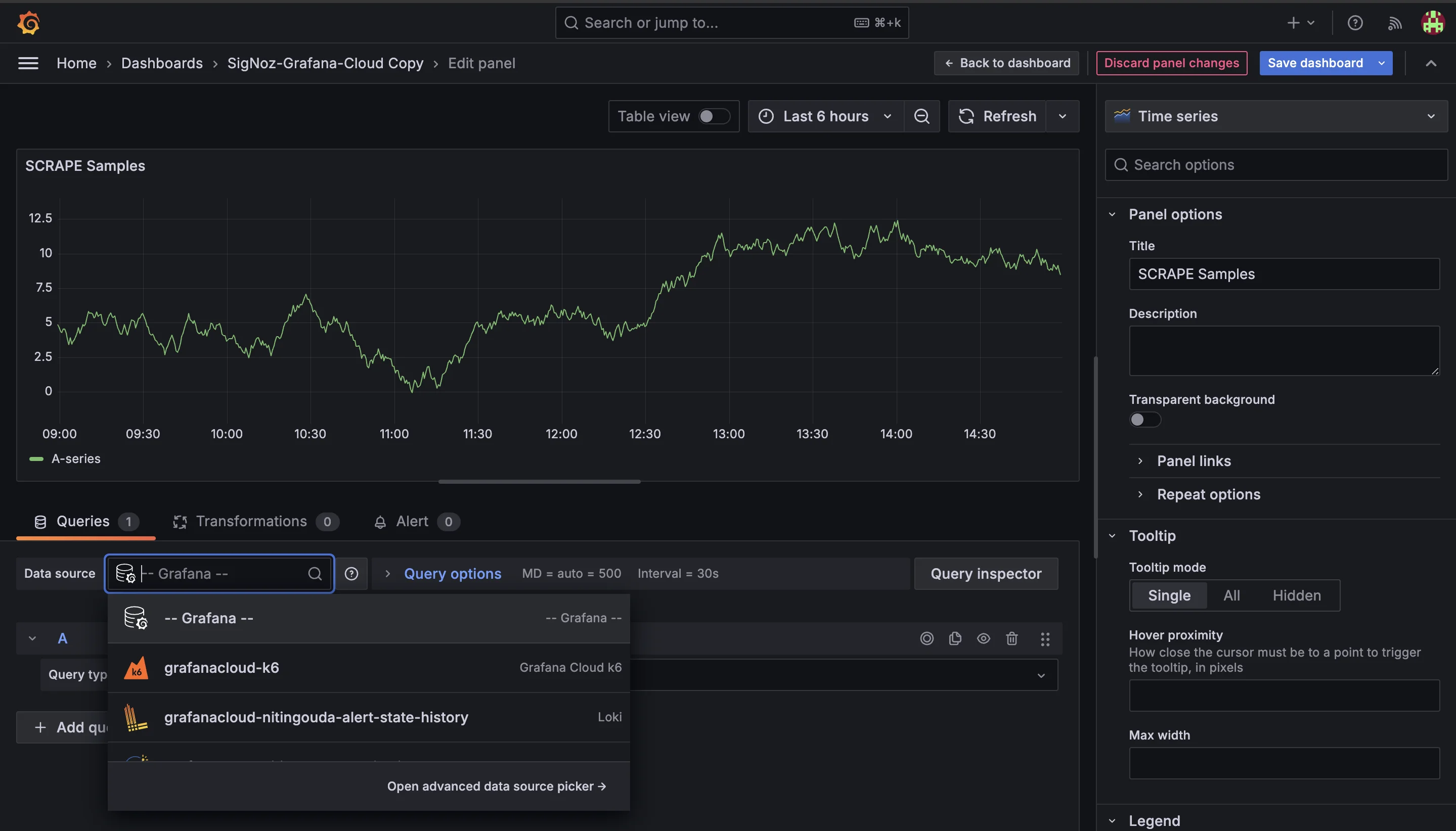Screen dimensions: 1456x831
Task: Select Hidden tooltip mode
Action: pyautogui.click(x=1297, y=595)
